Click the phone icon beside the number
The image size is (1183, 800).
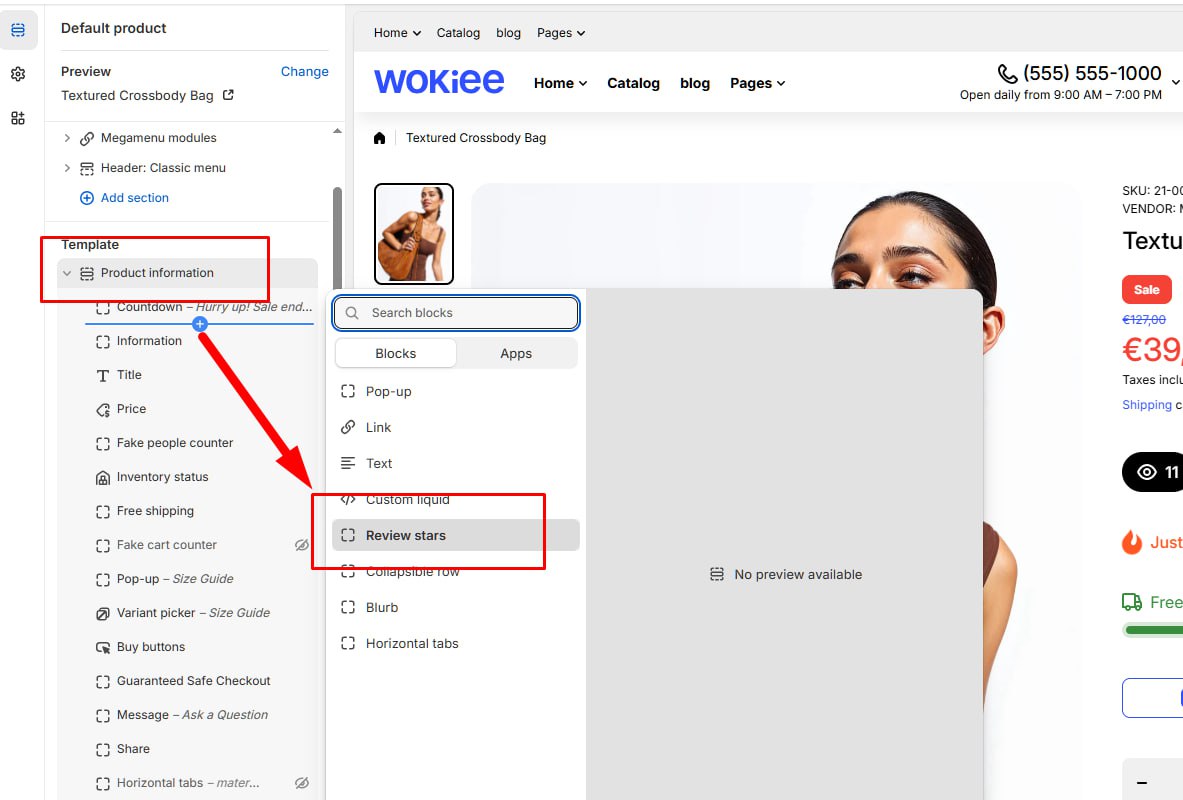pyautogui.click(x=1007, y=73)
